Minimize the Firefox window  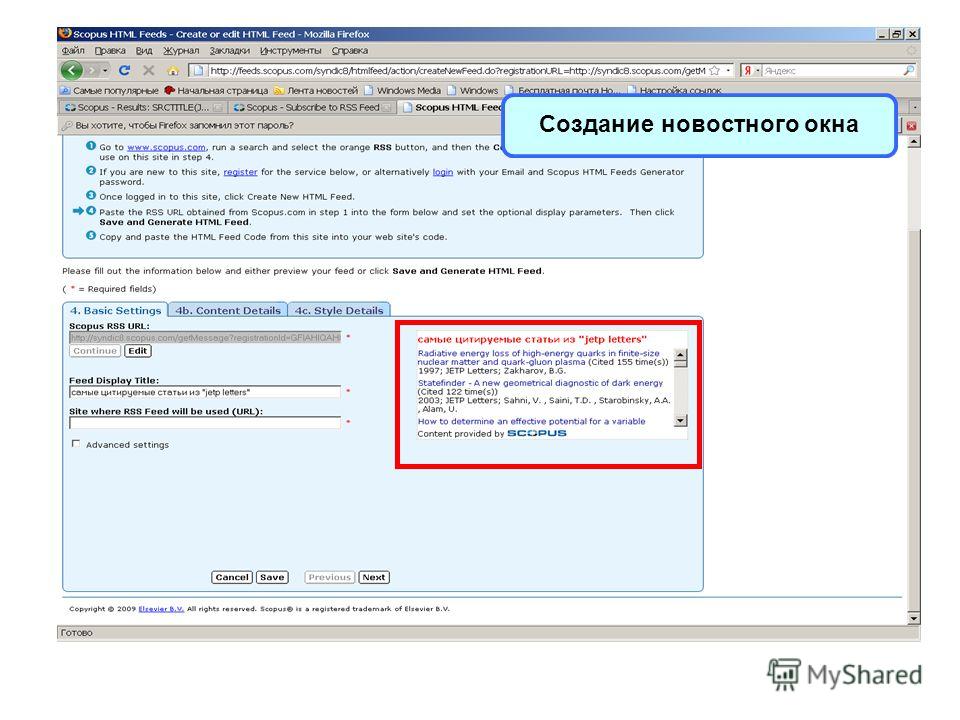882,34
